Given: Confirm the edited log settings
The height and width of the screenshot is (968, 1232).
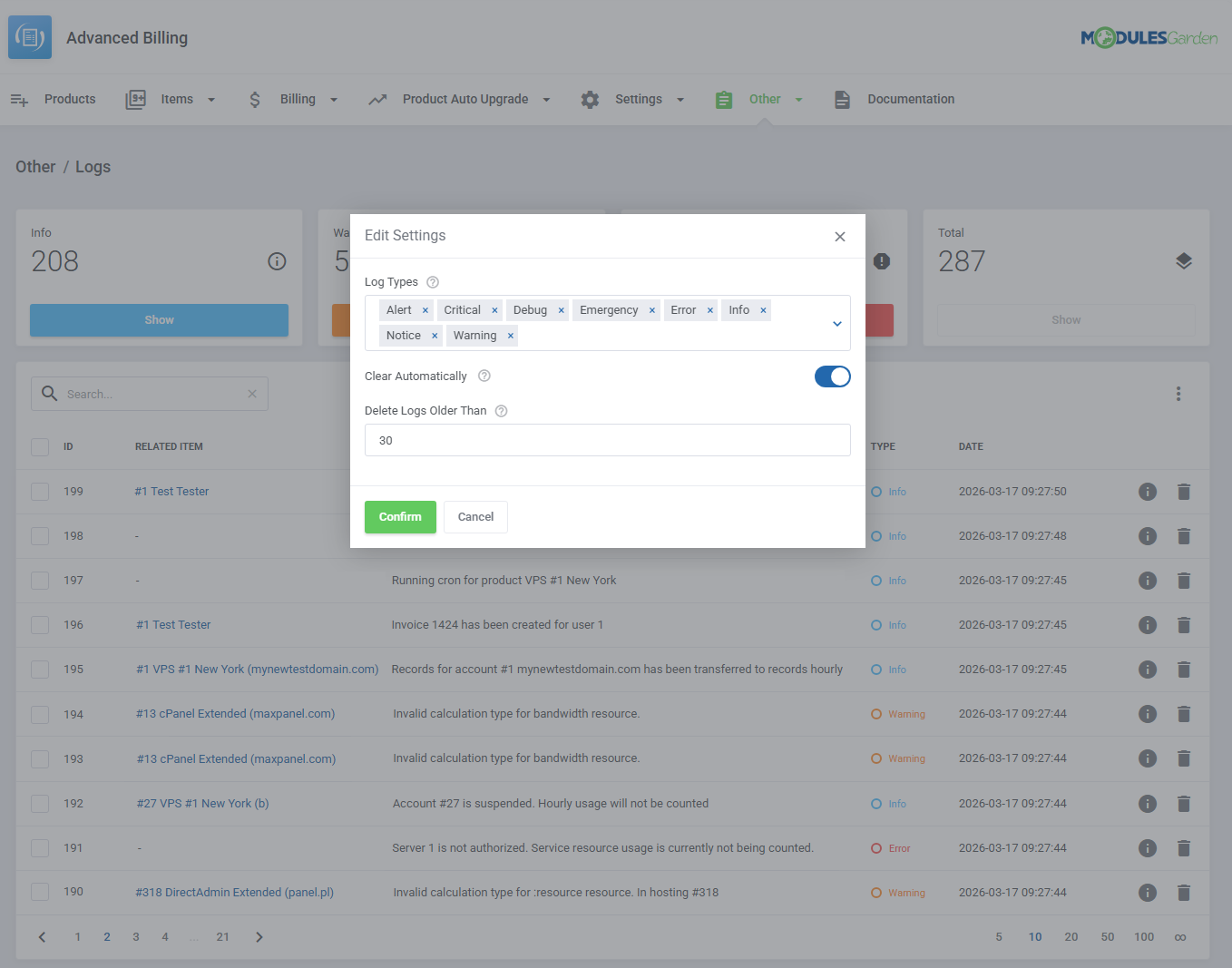Looking at the screenshot, I should pos(400,516).
